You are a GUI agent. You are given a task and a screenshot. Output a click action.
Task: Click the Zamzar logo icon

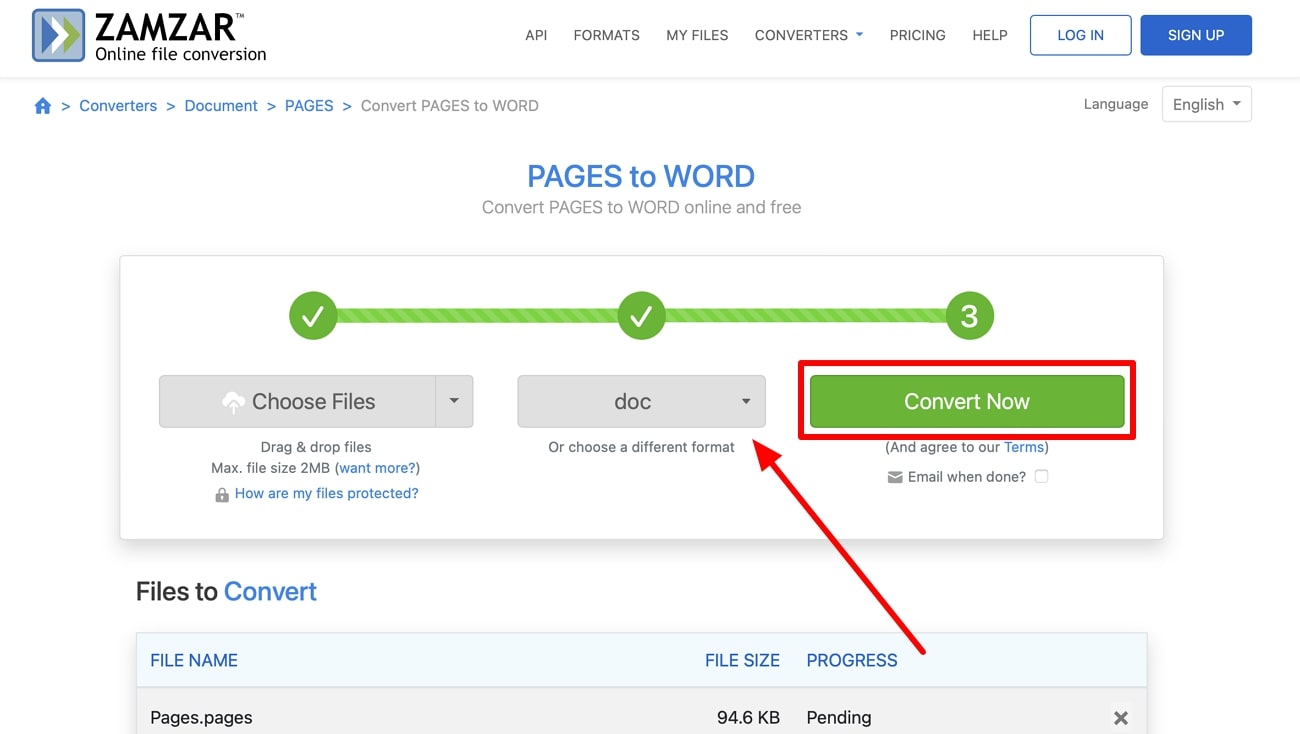point(59,36)
